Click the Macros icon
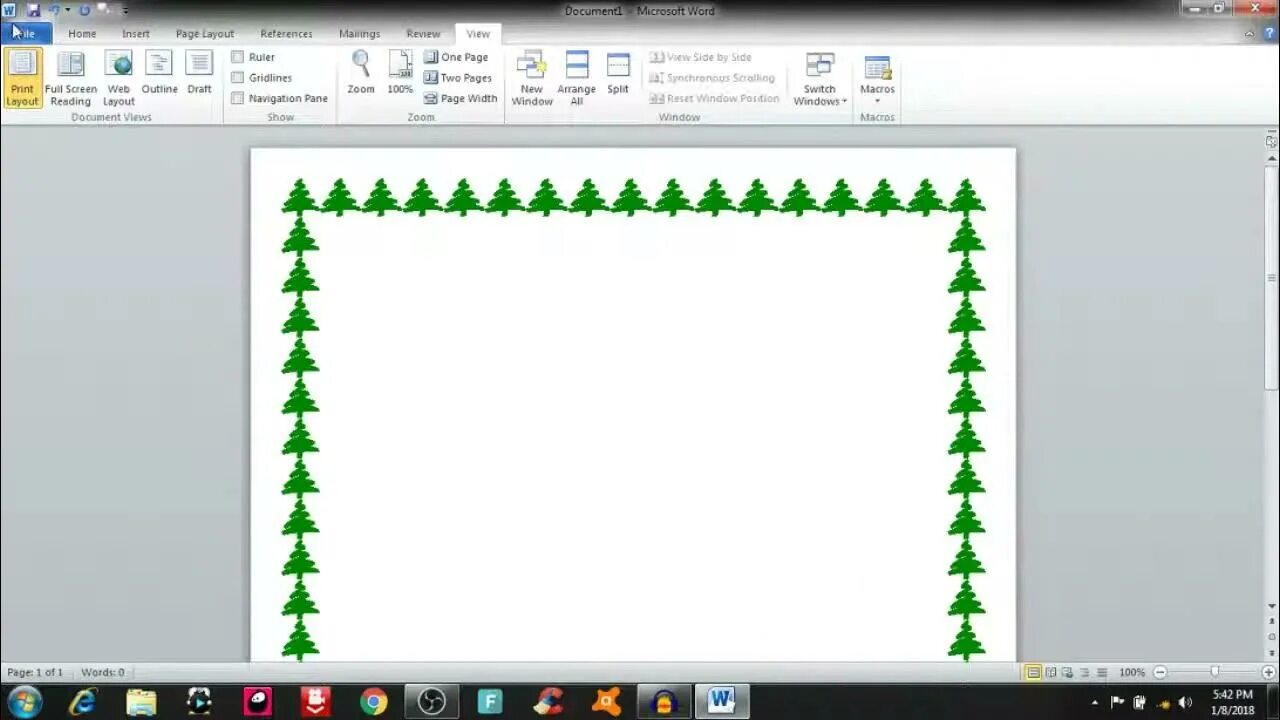Viewport: 1280px width, 720px height. tap(877, 67)
